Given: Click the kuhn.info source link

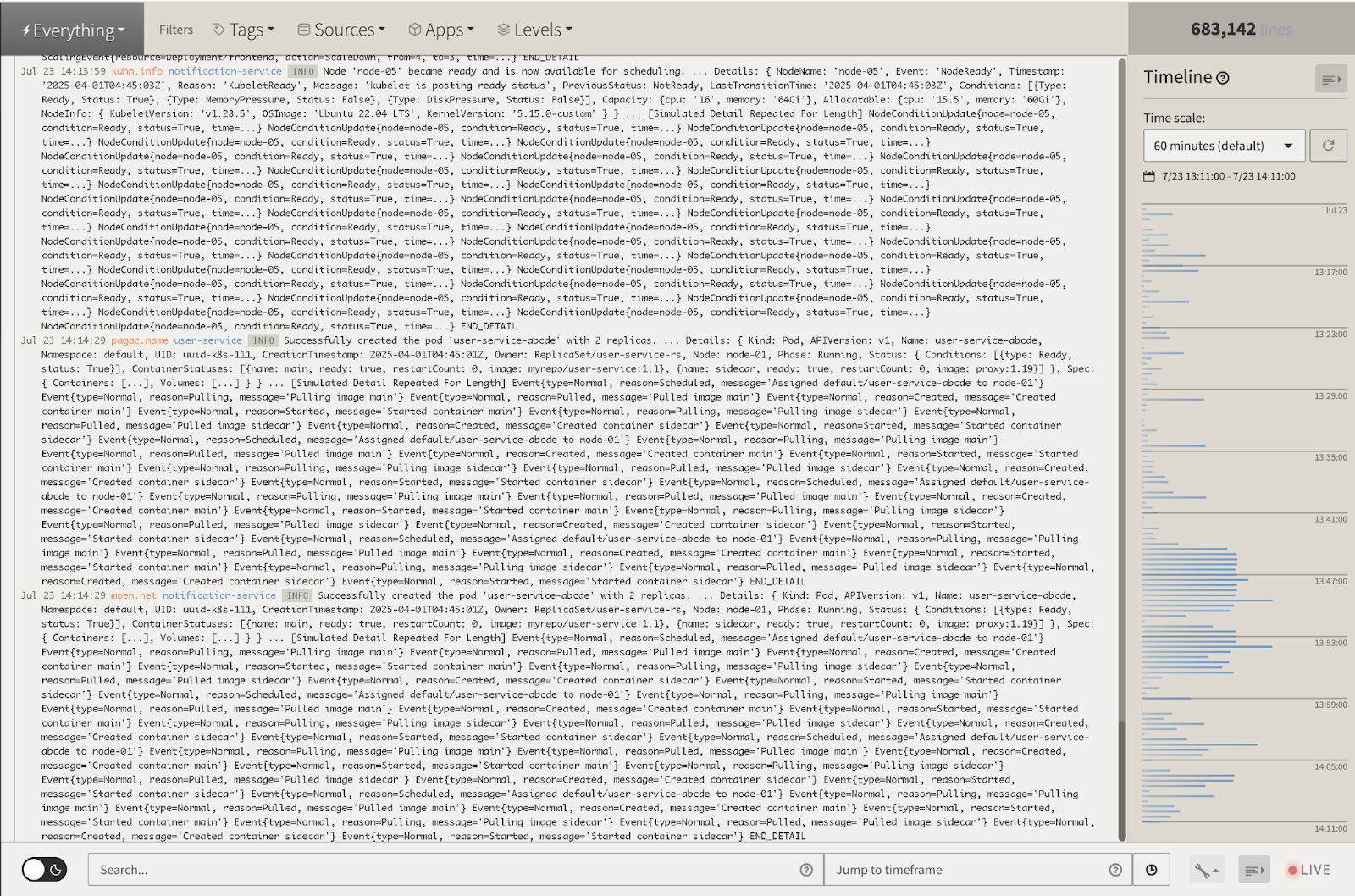Looking at the screenshot, I should [x=137, y=71].
